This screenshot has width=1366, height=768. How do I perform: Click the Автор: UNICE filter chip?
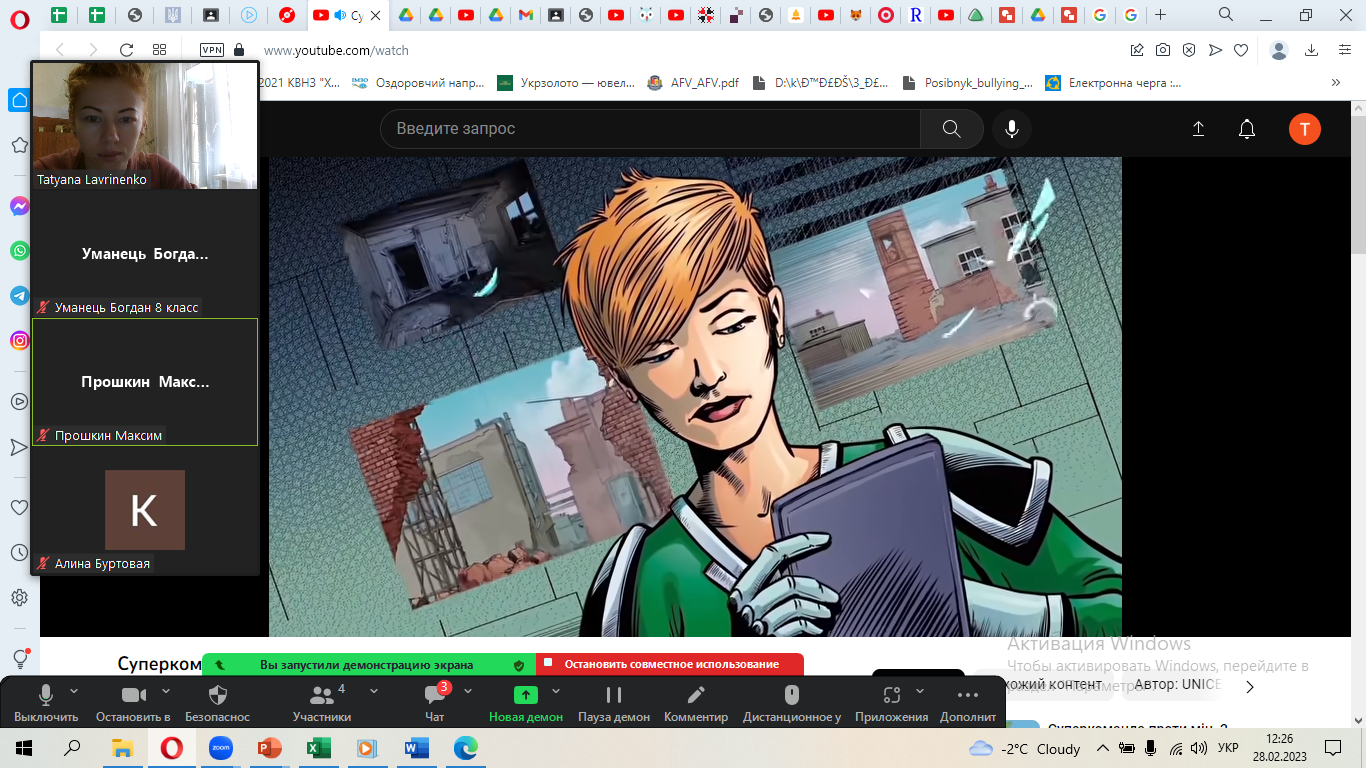[1177, 685]
